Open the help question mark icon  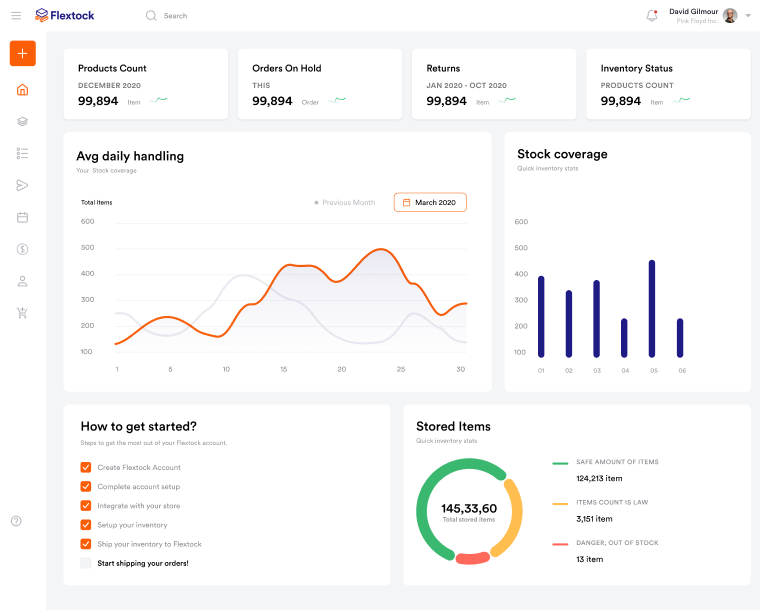(x=16, y=521)
